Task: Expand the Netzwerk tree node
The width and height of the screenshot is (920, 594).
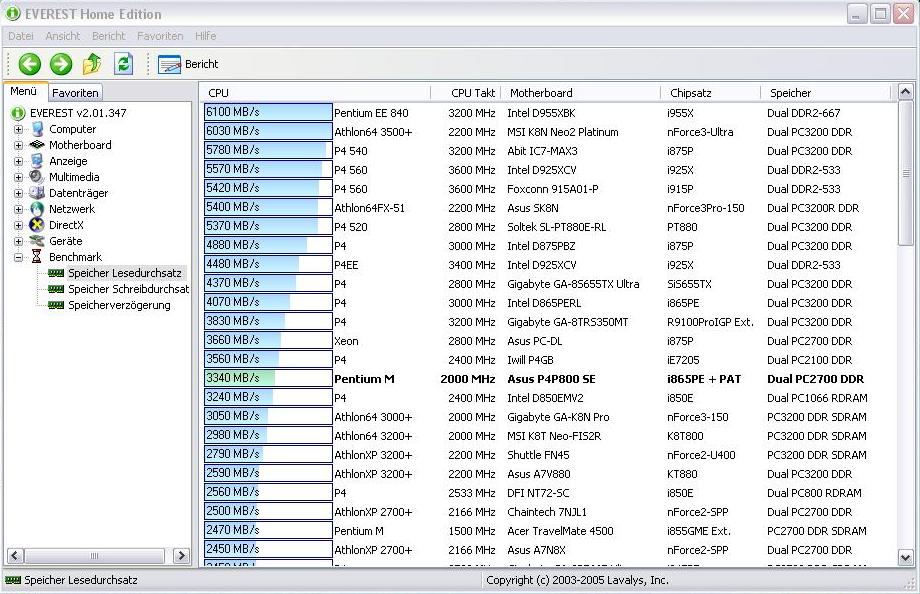Action: pos(18,209)
